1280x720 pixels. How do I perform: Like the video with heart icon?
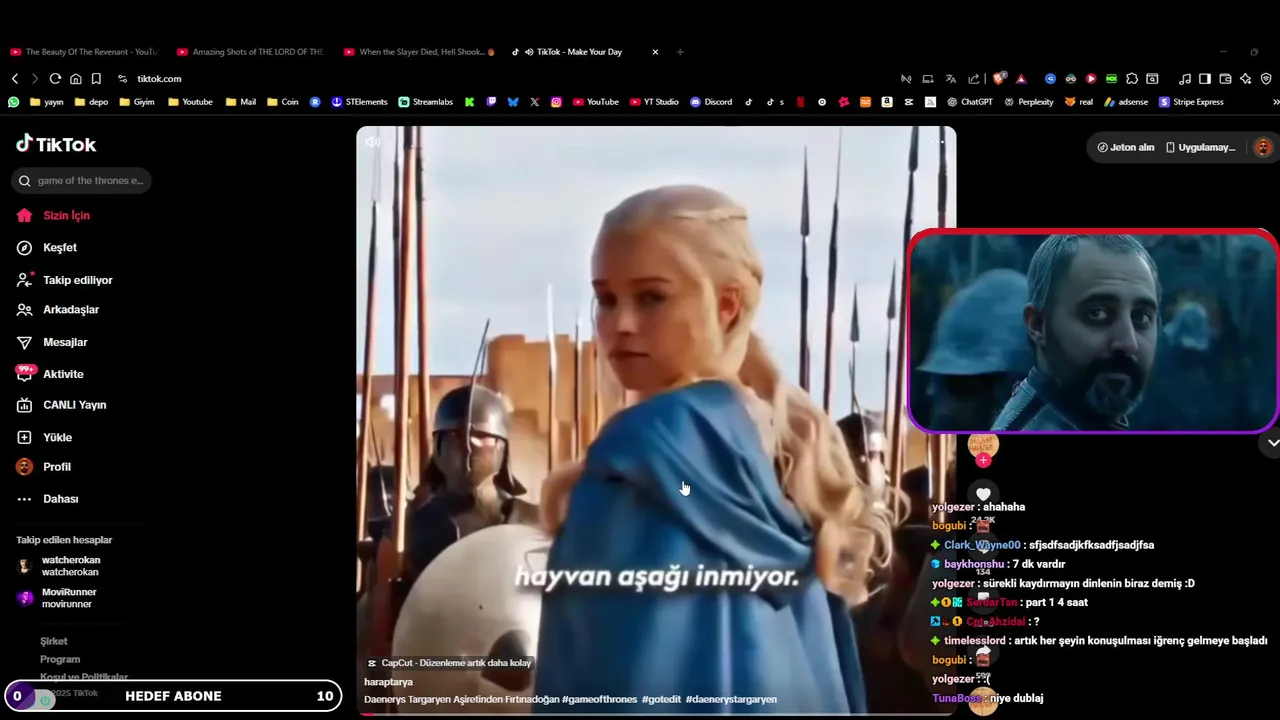[x=983, y=494]
